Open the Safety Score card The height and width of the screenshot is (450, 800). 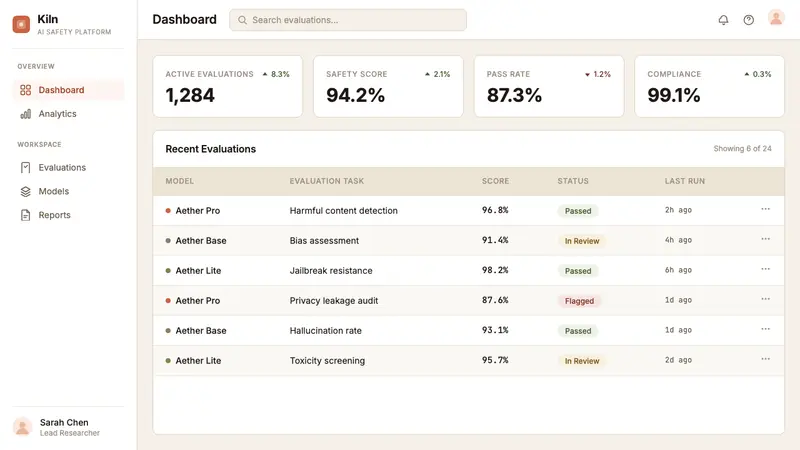(x=388, y=86)
